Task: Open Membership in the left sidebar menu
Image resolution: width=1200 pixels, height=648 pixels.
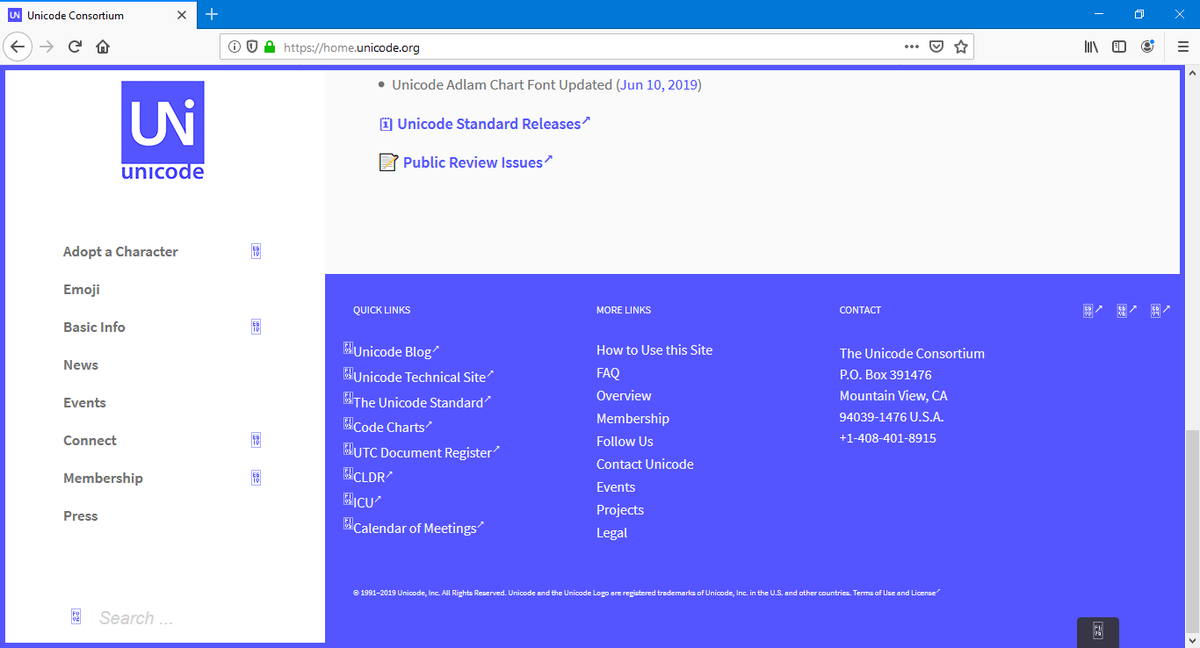Action: click(x=103, y=479)
